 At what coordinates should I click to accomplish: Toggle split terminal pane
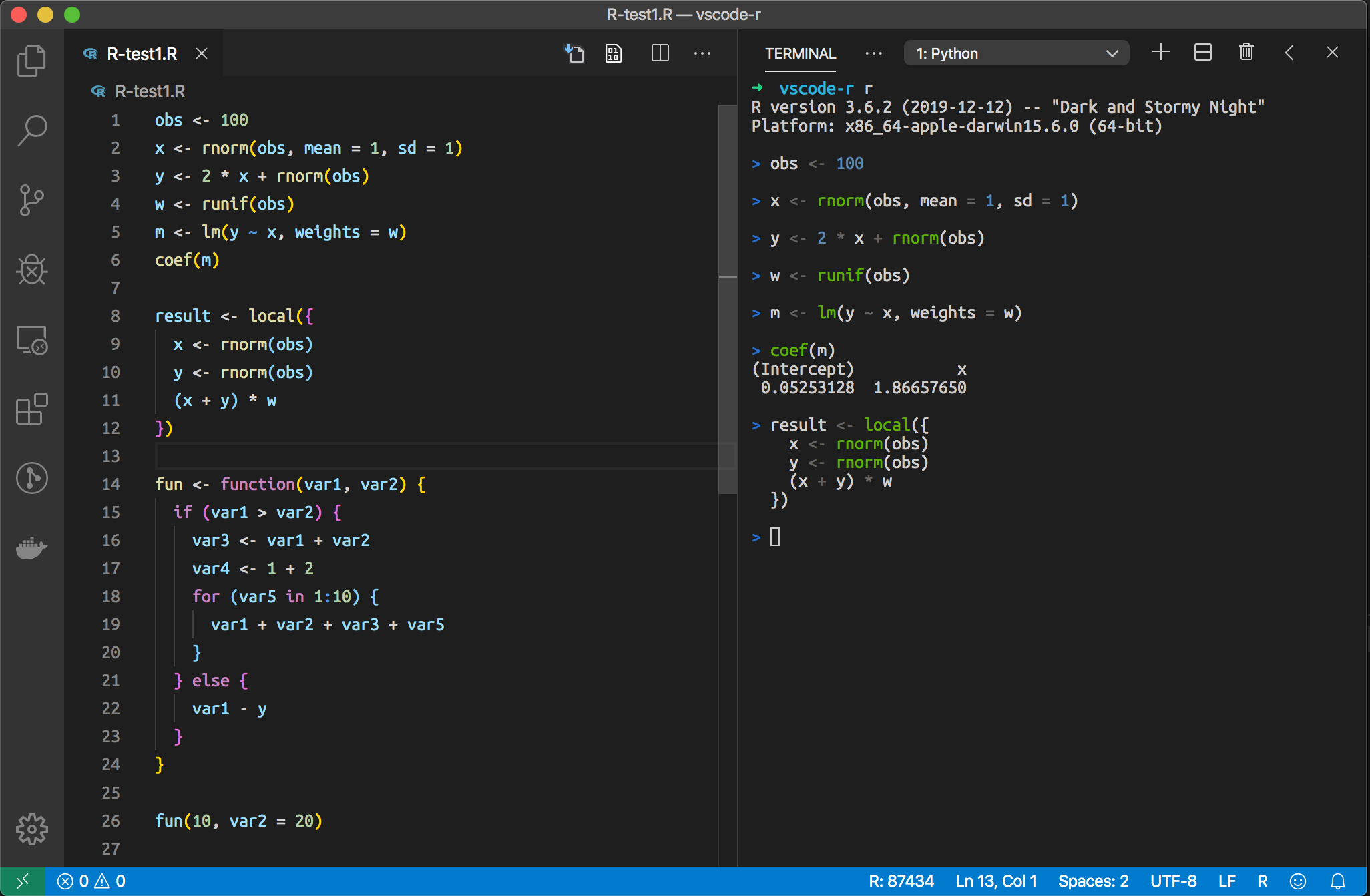[x=1202, y=53]
